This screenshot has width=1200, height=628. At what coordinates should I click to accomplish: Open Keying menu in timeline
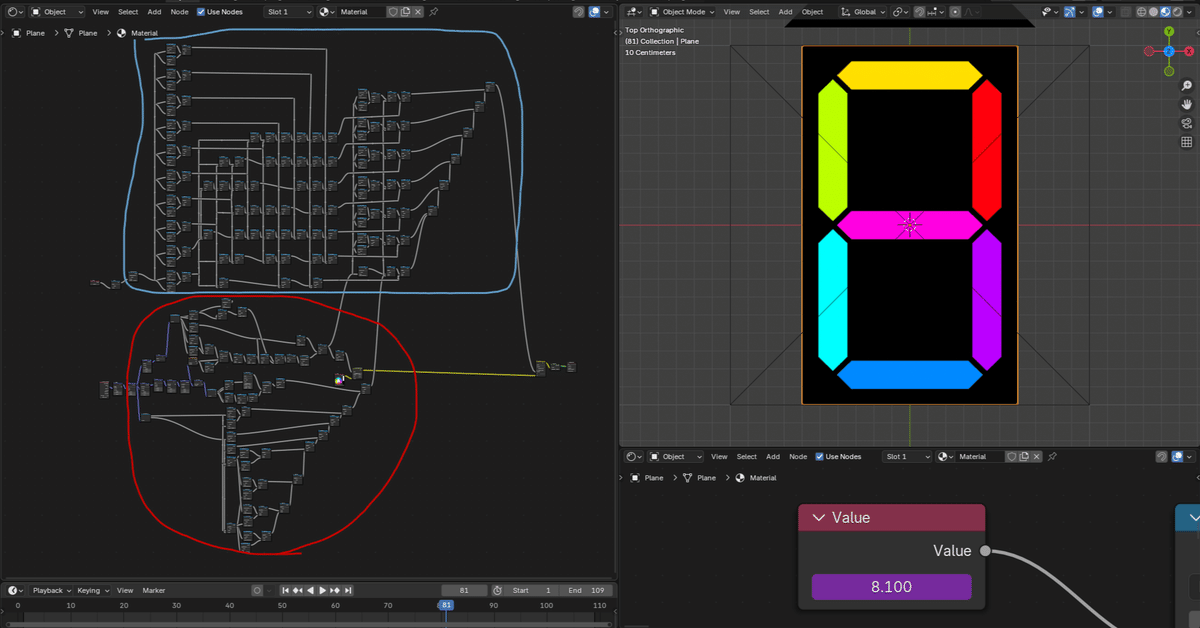point(91,591)
